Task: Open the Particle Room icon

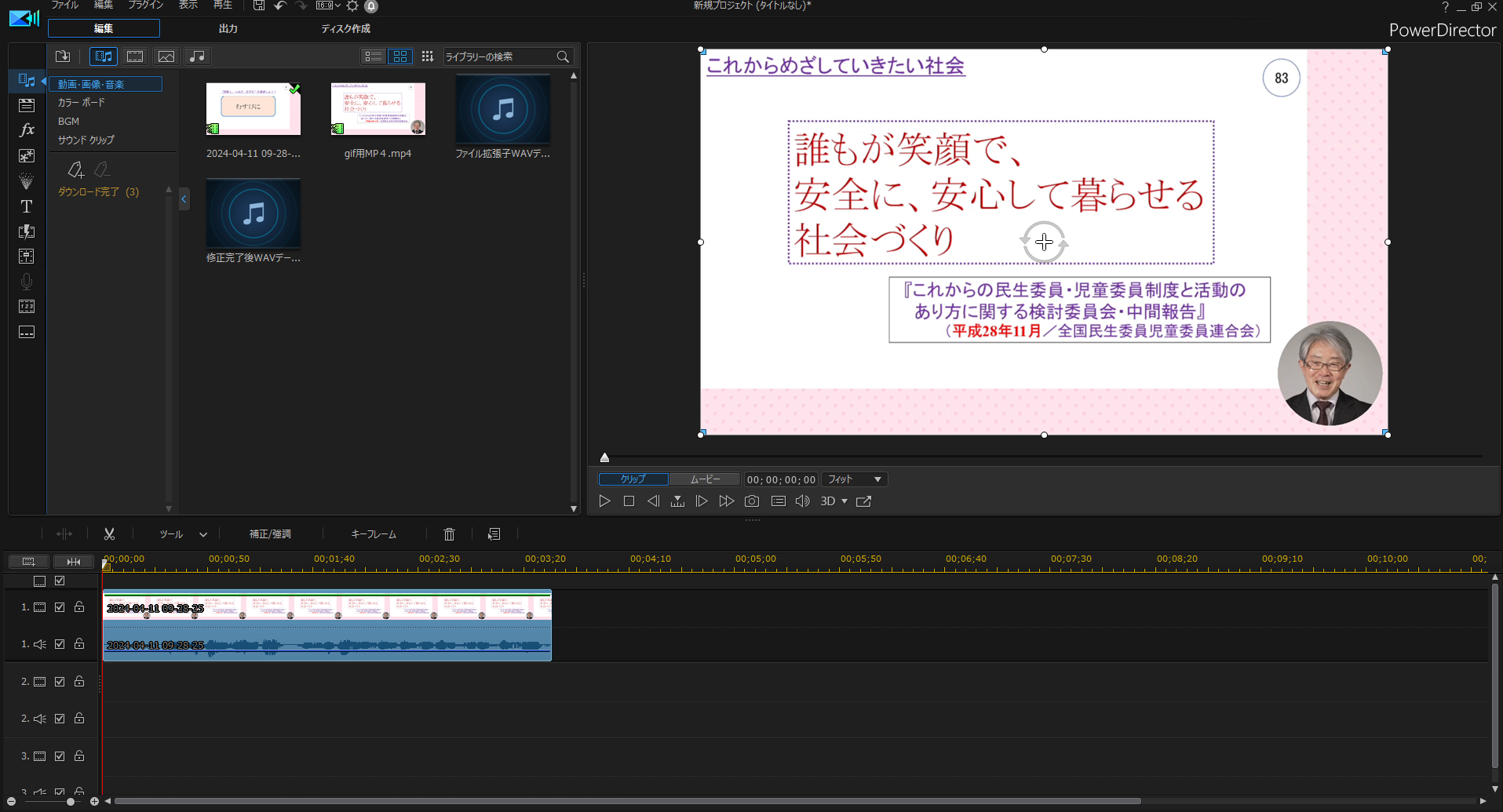Action: tap(27, 180)
